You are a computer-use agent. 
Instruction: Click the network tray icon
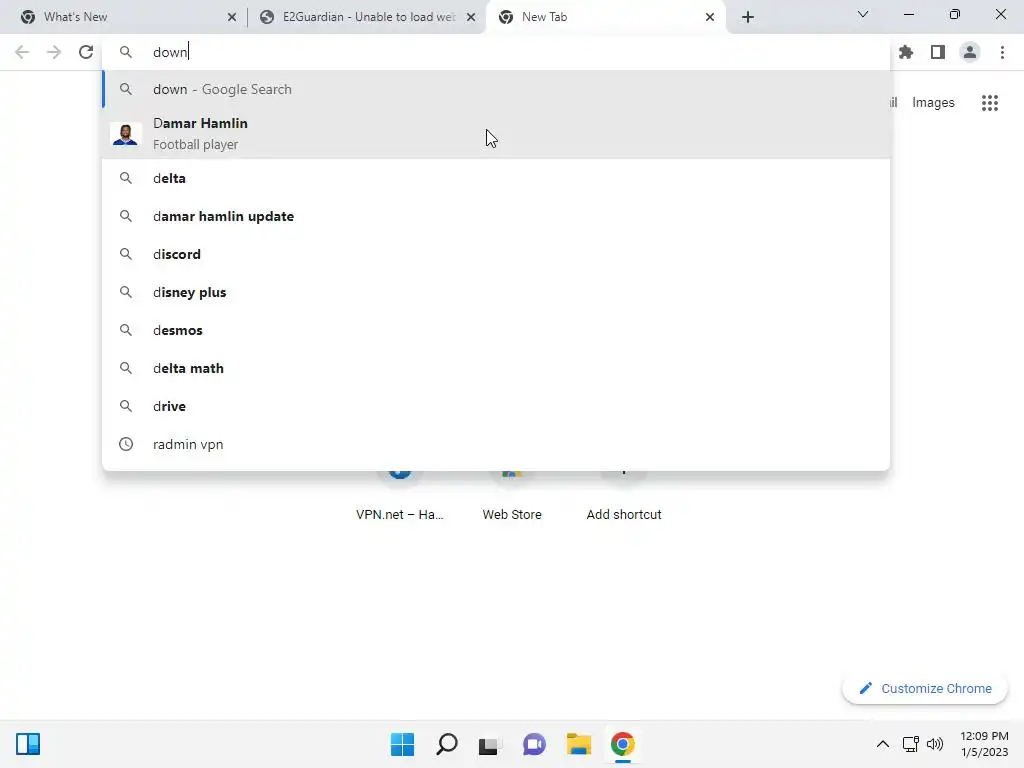coord(910,744)
